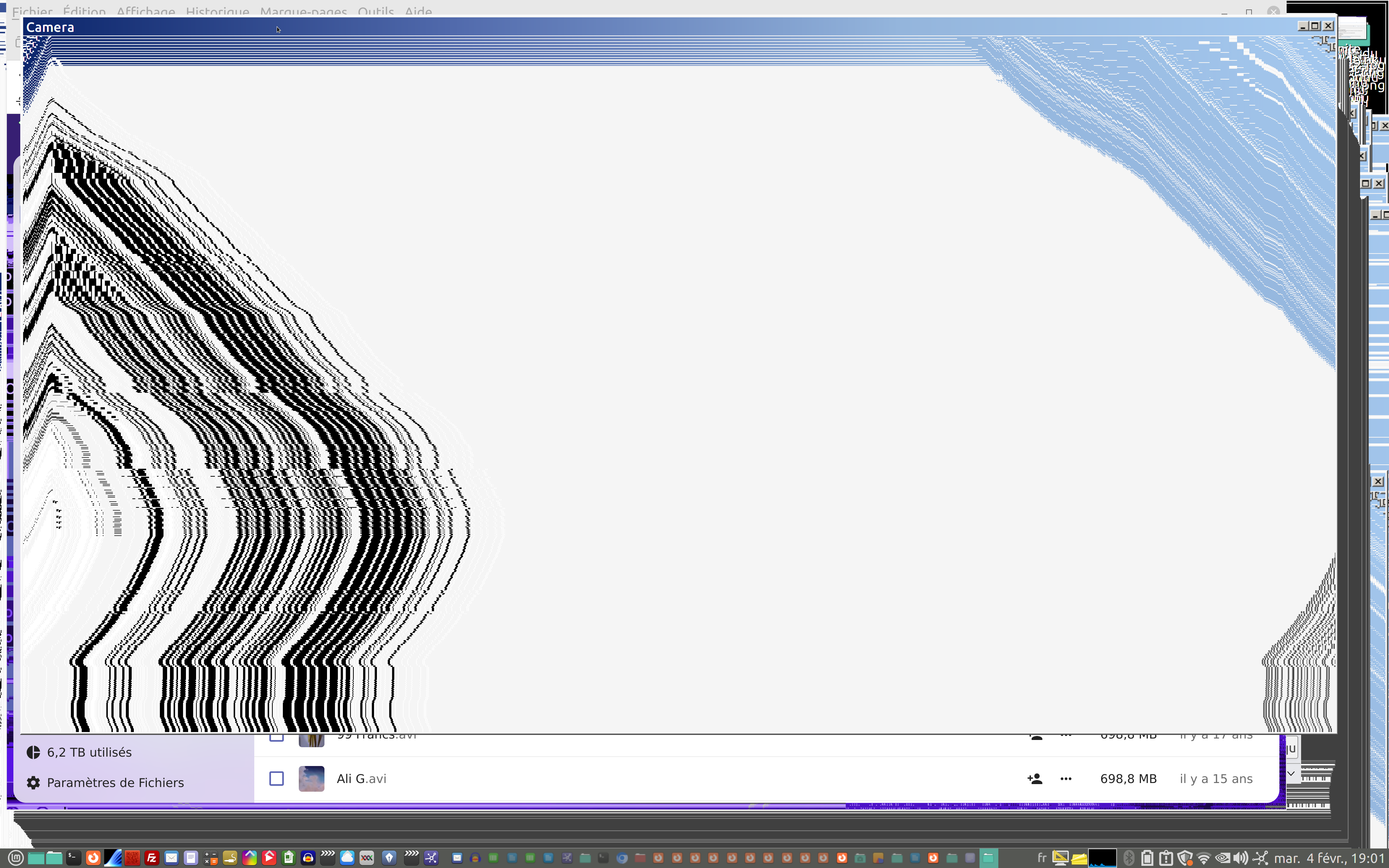Open the Historique menu
The height and width of the screenshot is (868, 1389).
pos(217,11)
